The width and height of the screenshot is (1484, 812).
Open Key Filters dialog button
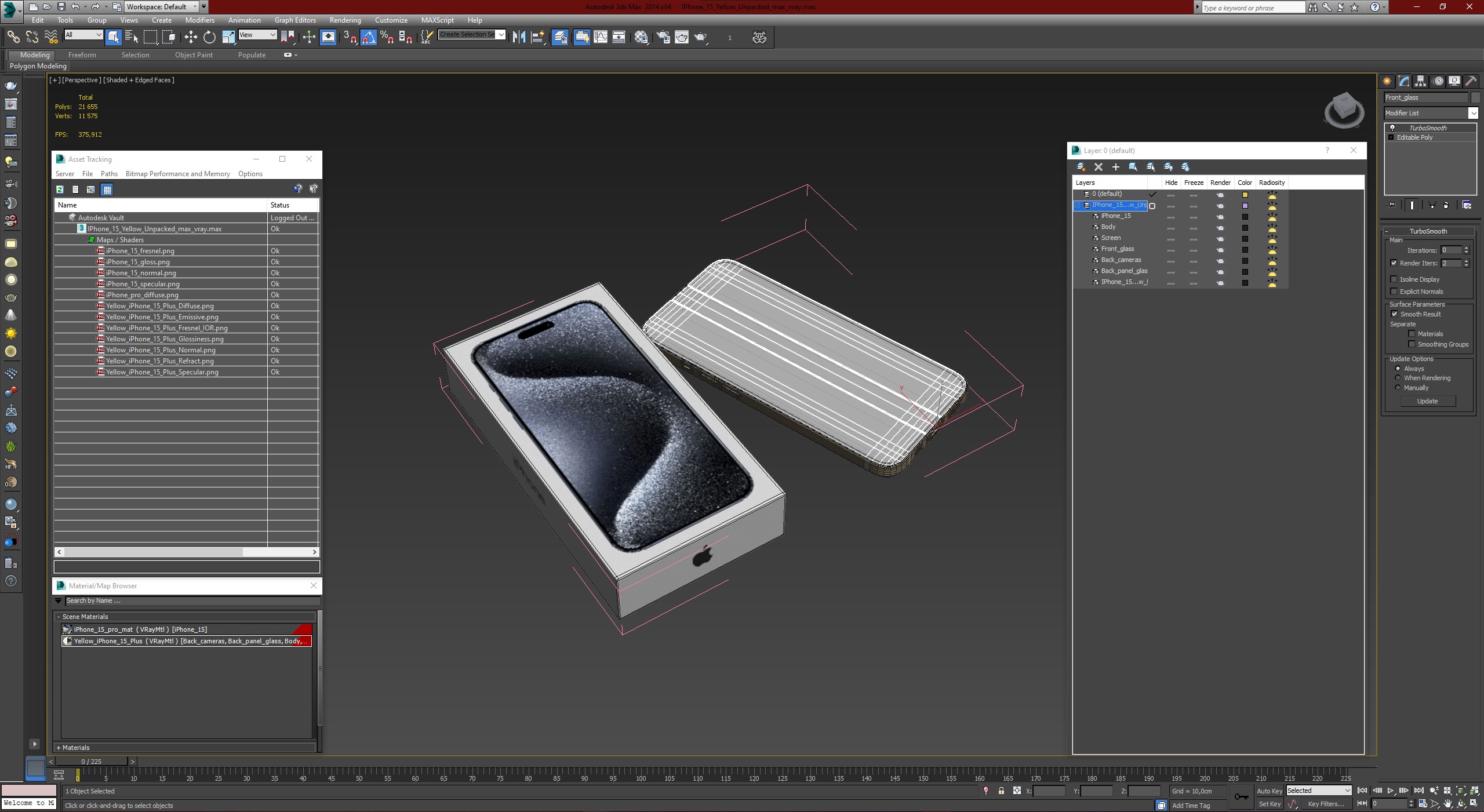point(1326,804)
